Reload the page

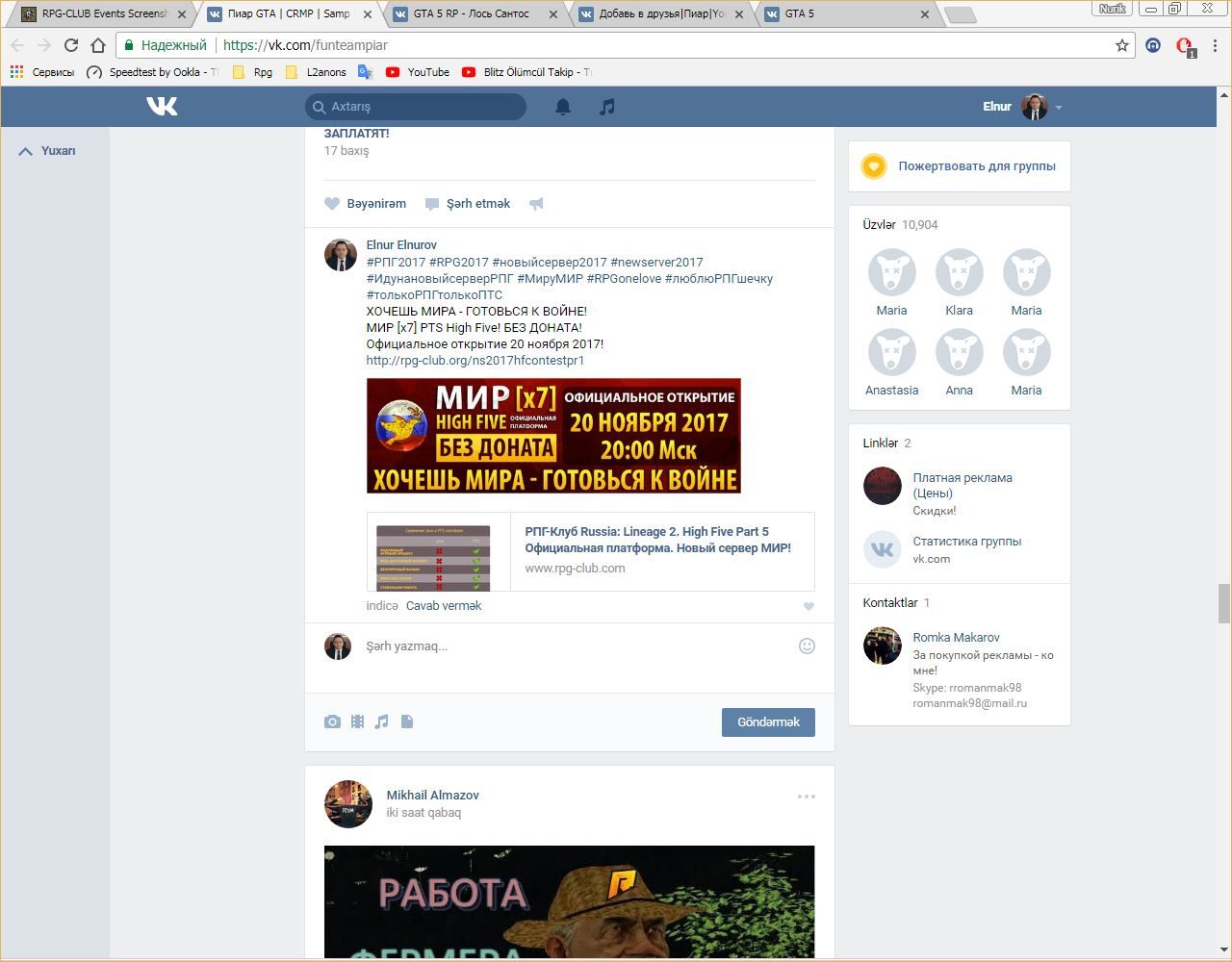[x=70, y=45]
